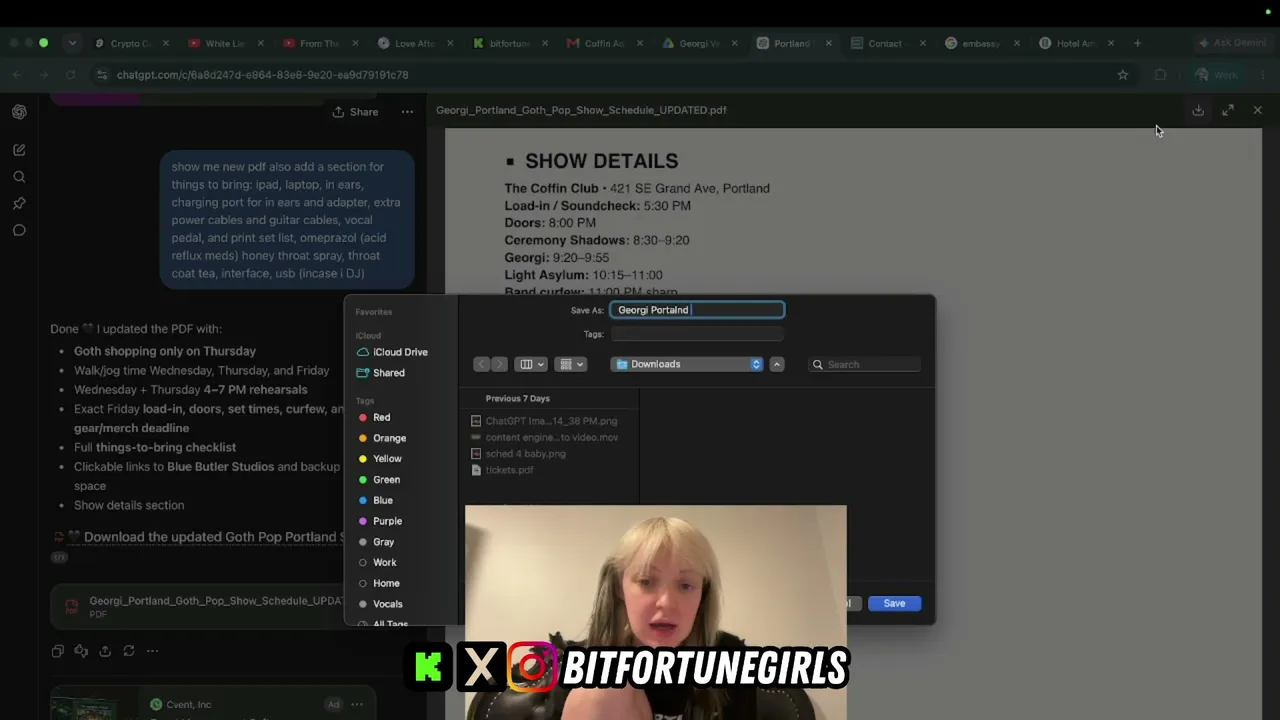
Task: Select iCloud Drive in the sidebar
Action: tap(392, 352)
